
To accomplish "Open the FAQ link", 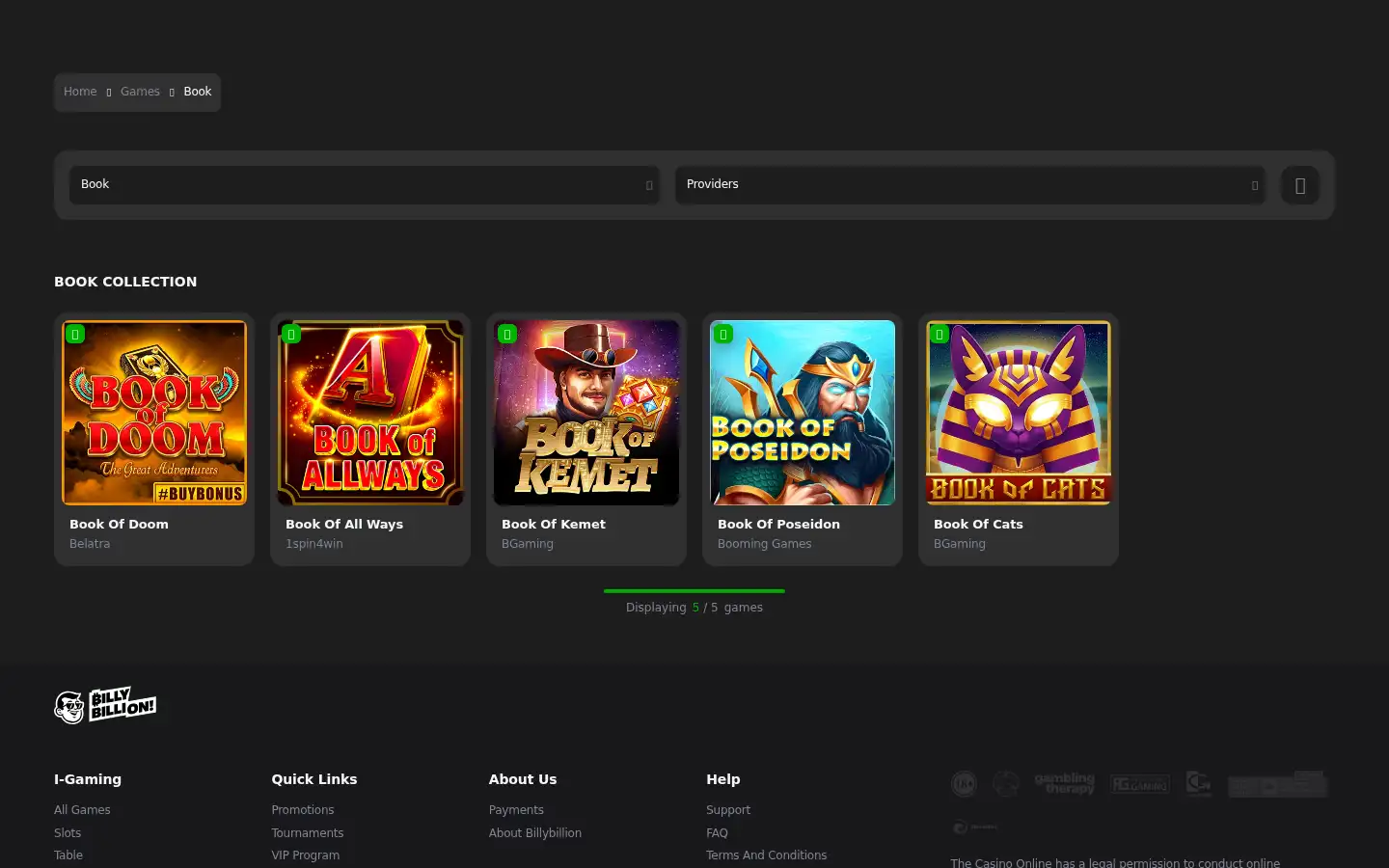I will click(717, 833).
